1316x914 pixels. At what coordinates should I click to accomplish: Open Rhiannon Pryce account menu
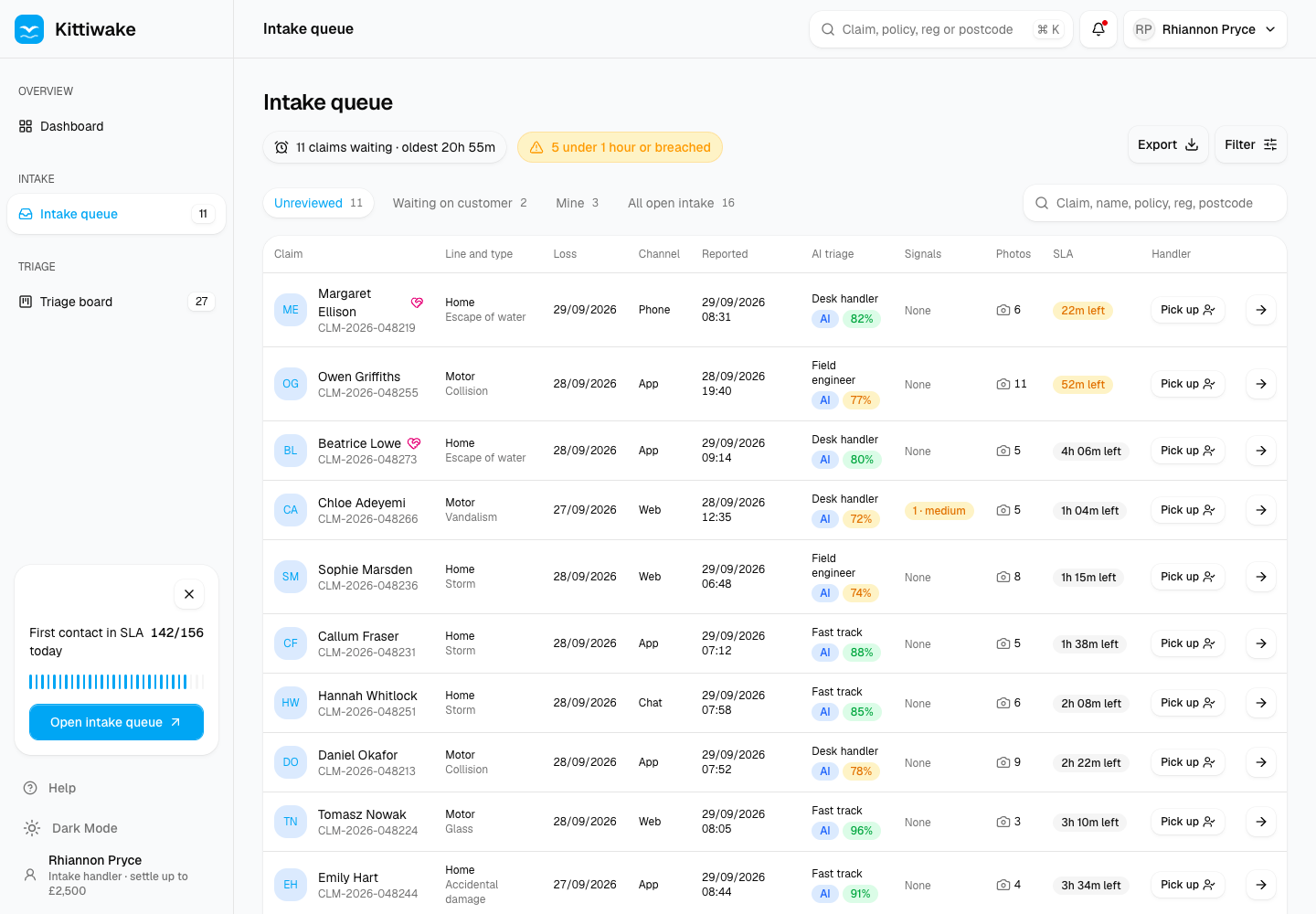(x=1205, y=29)
